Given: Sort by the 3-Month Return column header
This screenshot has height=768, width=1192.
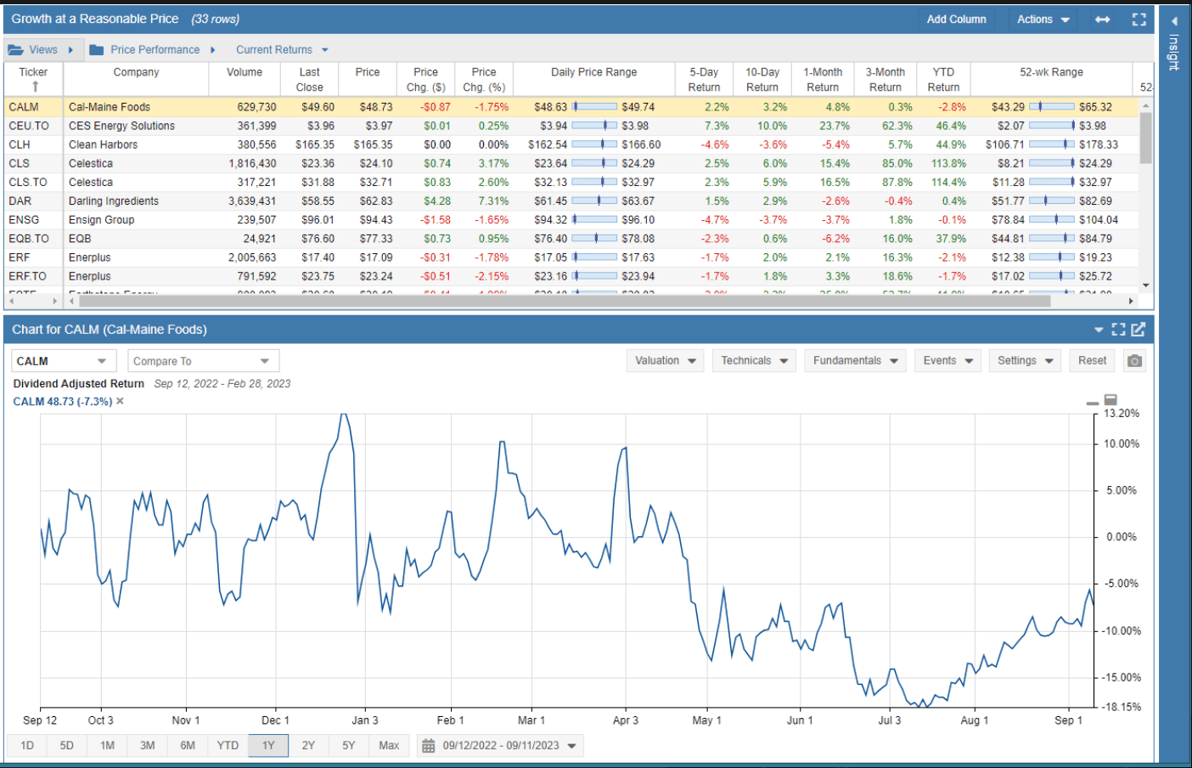Looking at the screenshot, I should (885, 79).
